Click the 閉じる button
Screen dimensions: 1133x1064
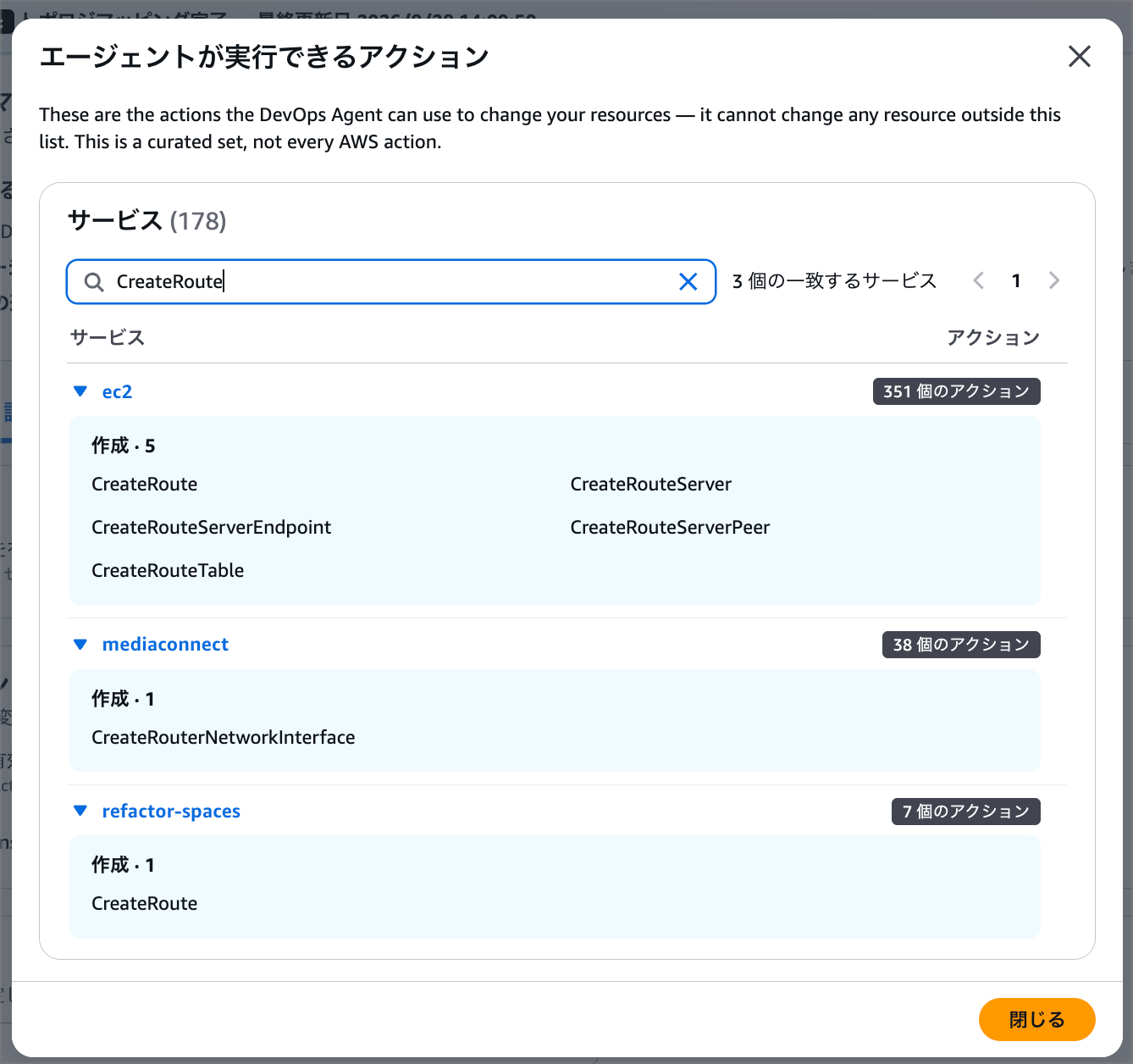[x=1036, y=1019]
